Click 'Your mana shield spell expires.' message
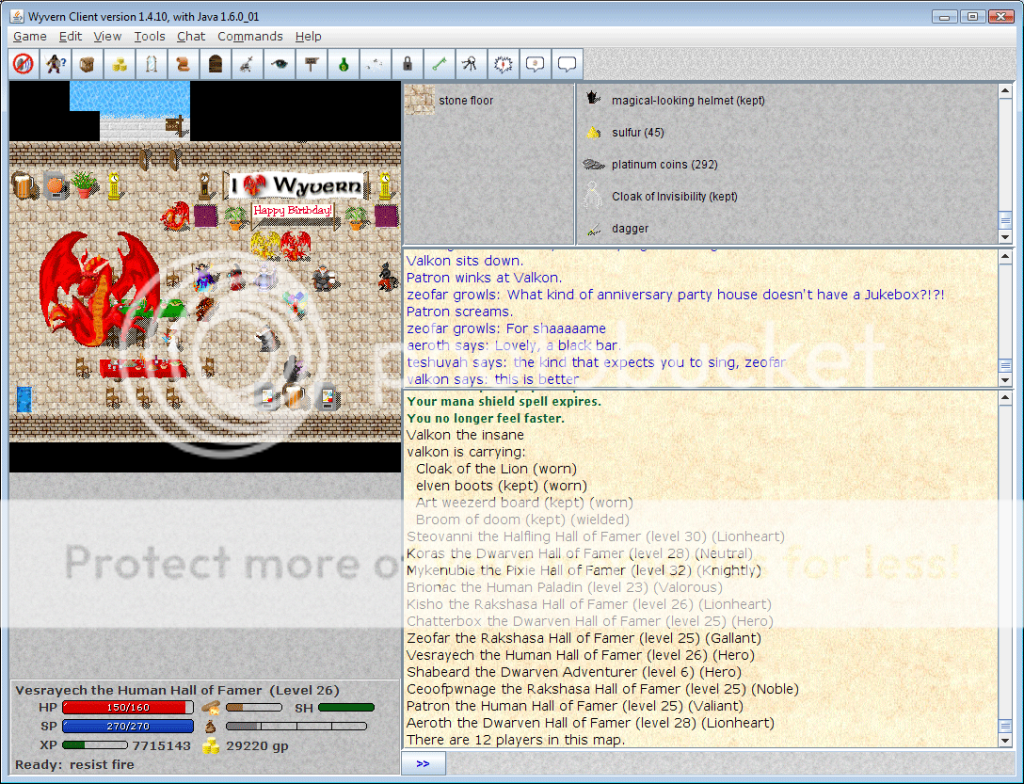The image size is (1024, 784). coord(504,401)
